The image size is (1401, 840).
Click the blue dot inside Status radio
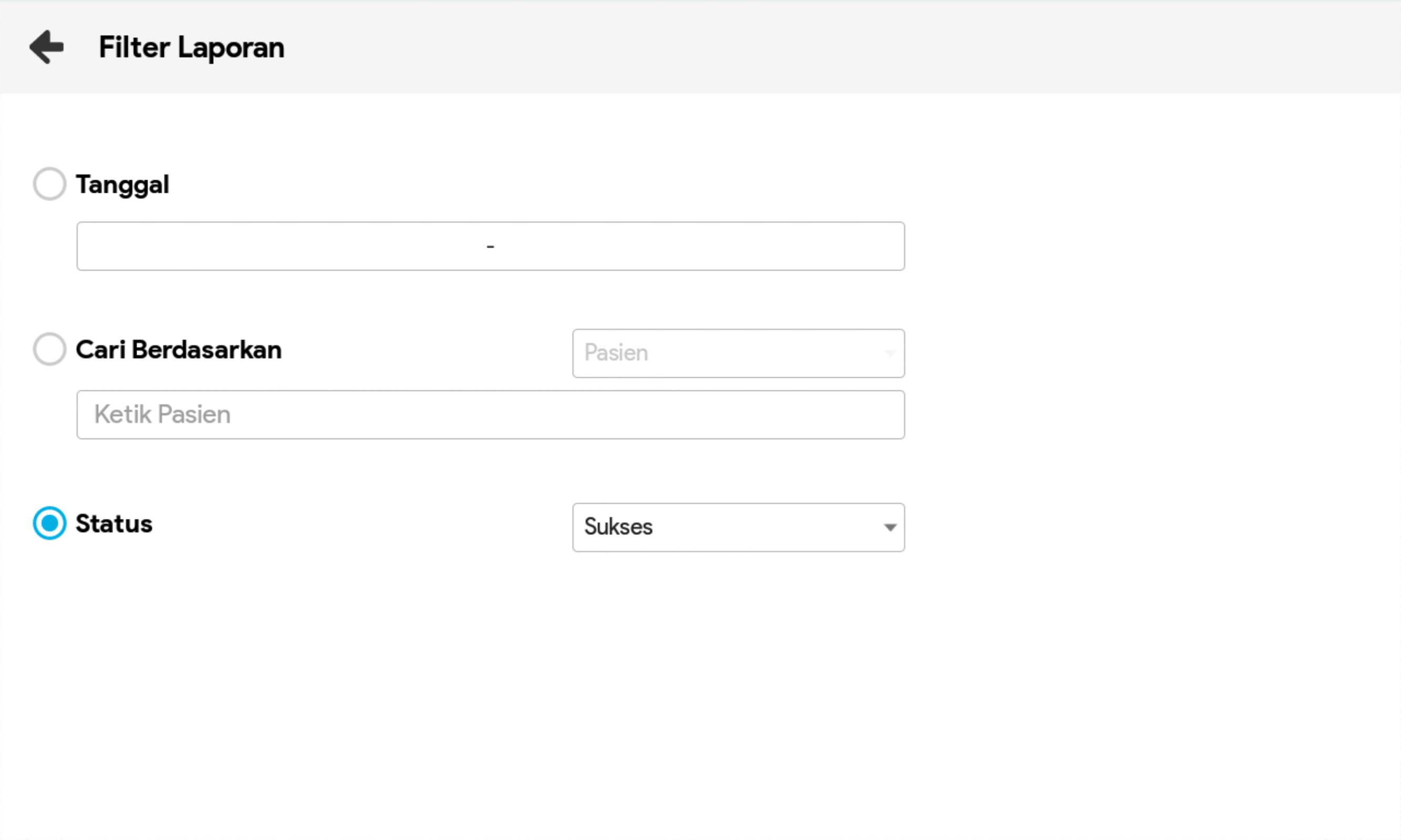pos(50,523)
